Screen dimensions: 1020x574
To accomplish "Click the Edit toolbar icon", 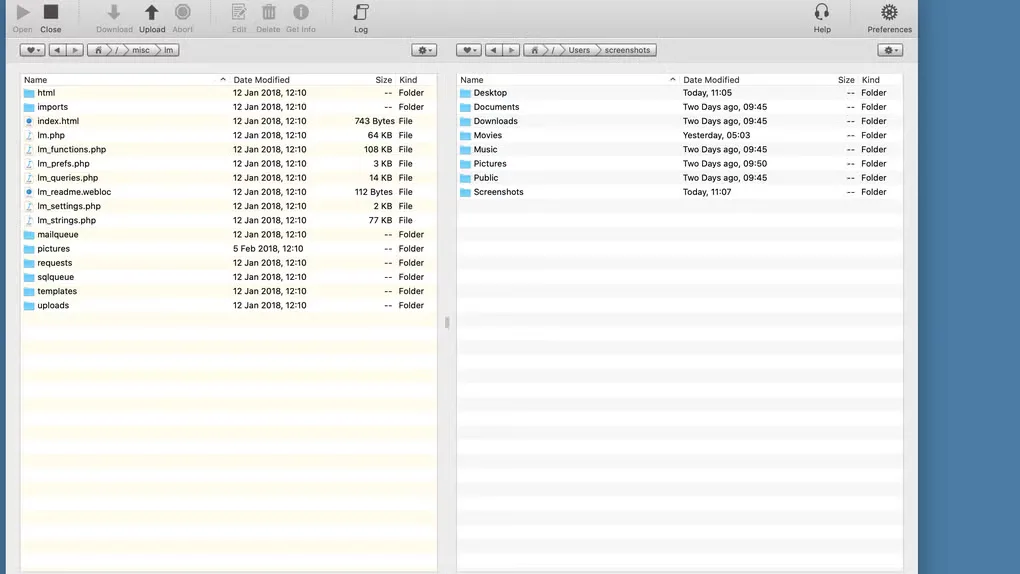I will pos(239,12).
